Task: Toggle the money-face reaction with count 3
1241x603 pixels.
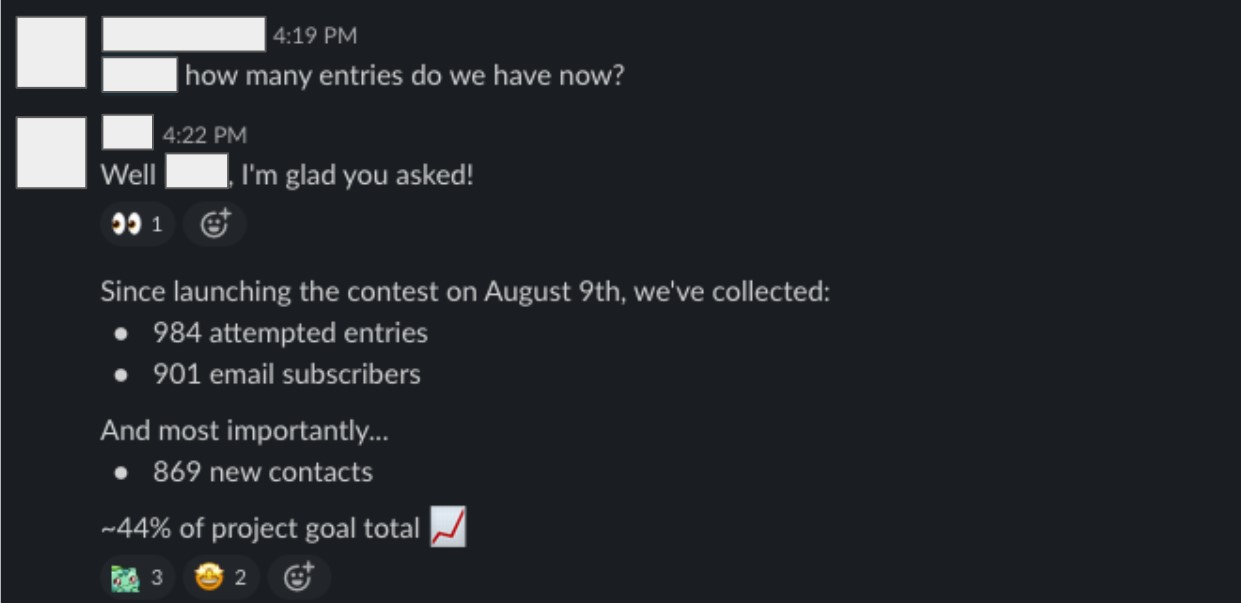Action: point(137,578)
